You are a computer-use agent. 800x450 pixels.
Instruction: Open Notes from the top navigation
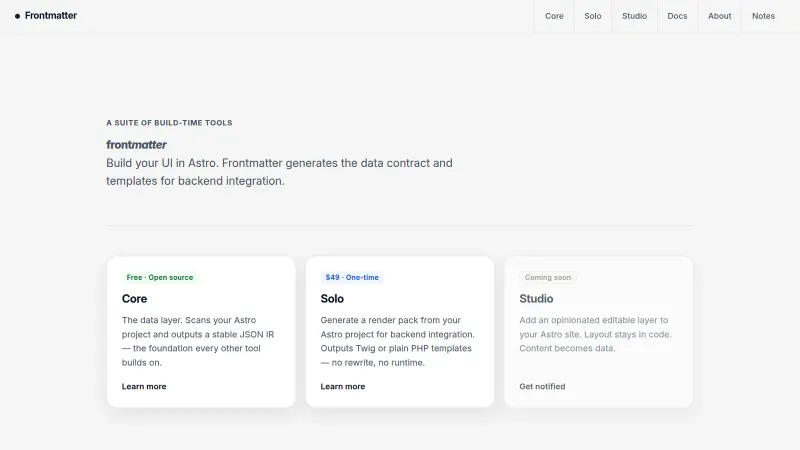click(763, 16)
